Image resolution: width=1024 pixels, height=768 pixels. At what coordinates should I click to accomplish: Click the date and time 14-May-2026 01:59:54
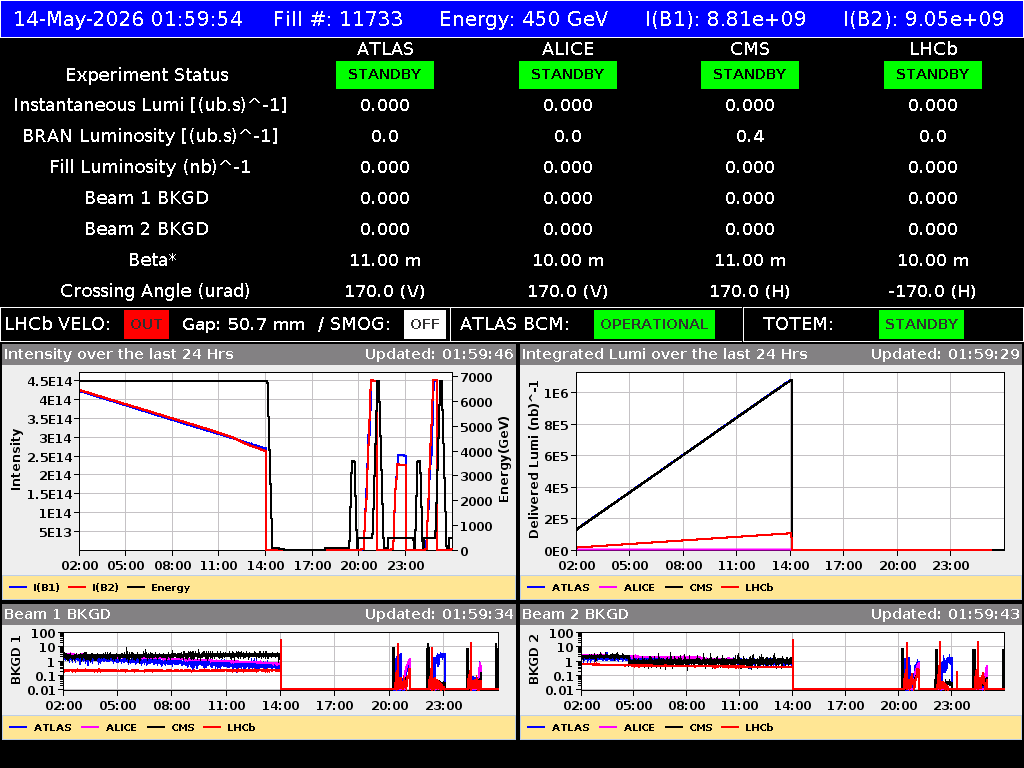(x=128, y=18)
